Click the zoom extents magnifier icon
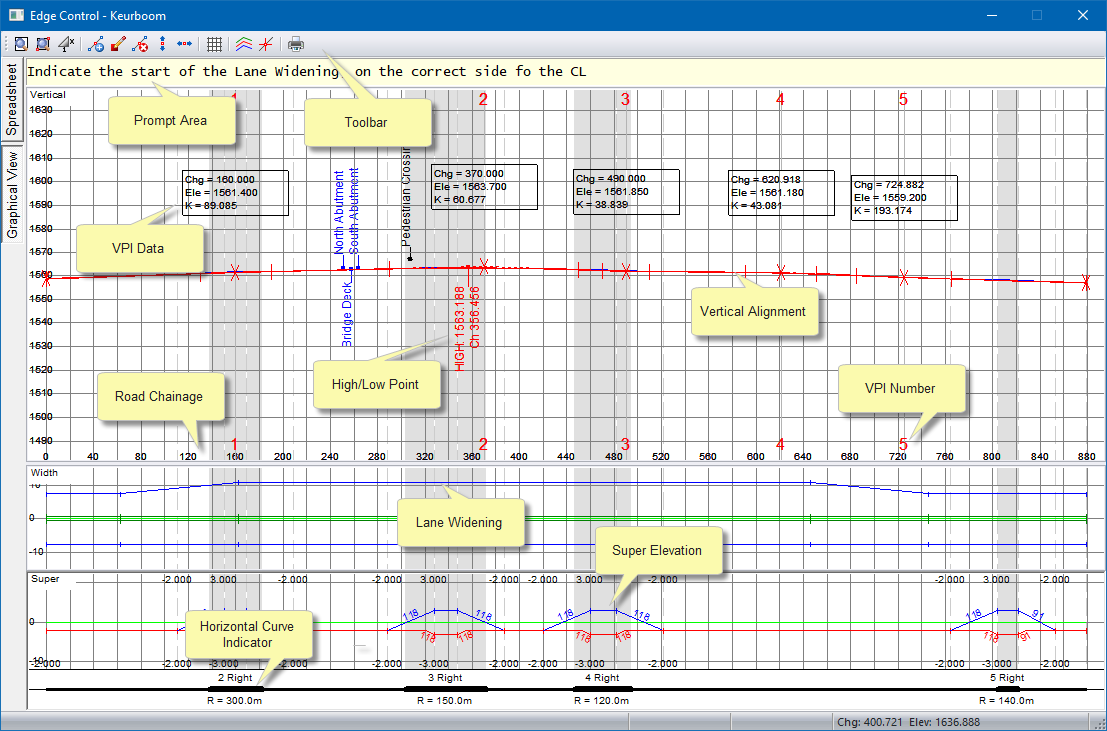Viewport: 1107px width, 731px height. pos(21,44)
